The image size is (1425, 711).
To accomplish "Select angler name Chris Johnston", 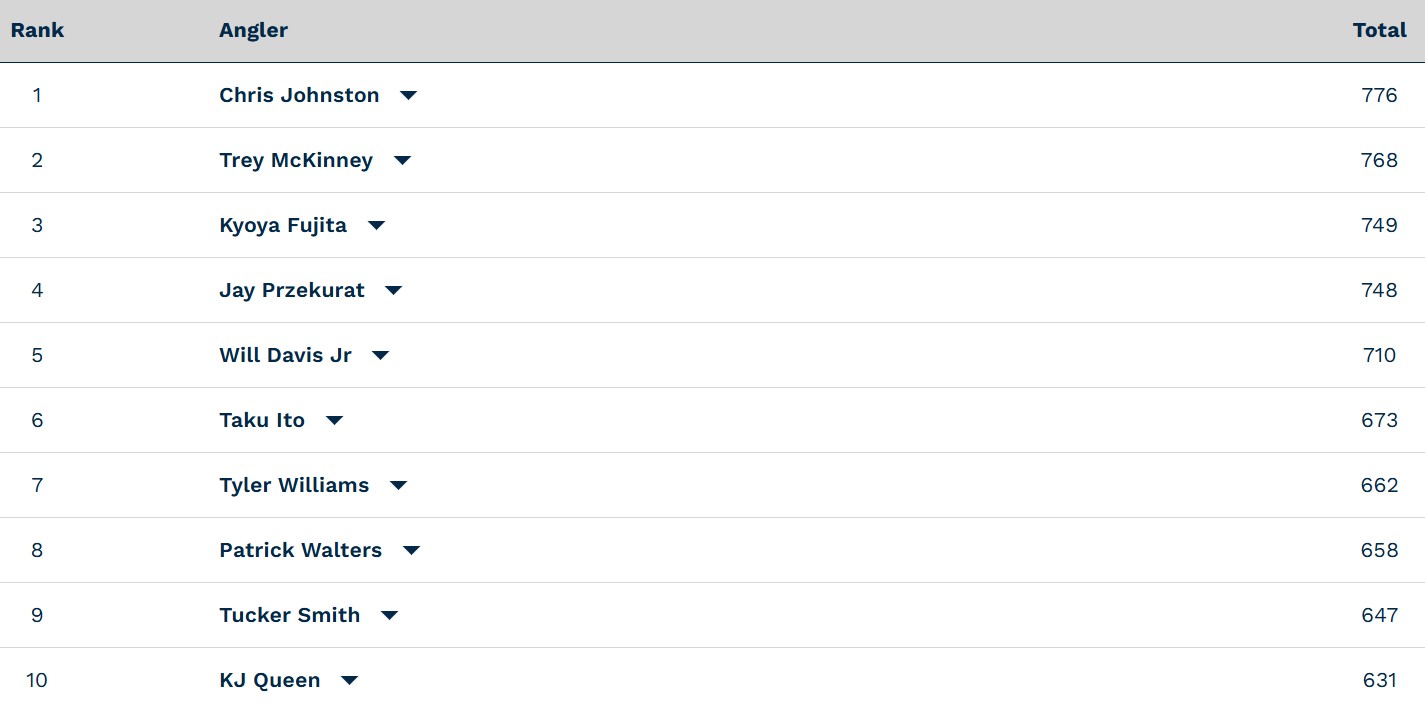I will [299, 95].
